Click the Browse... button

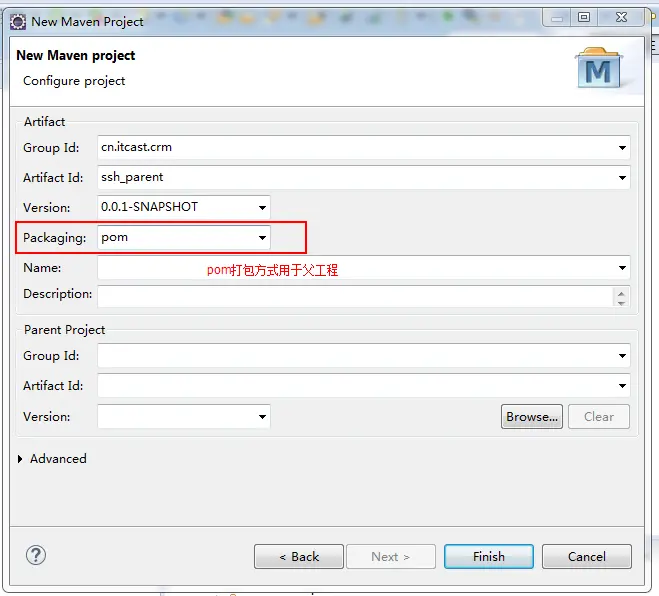click(532, 417)
